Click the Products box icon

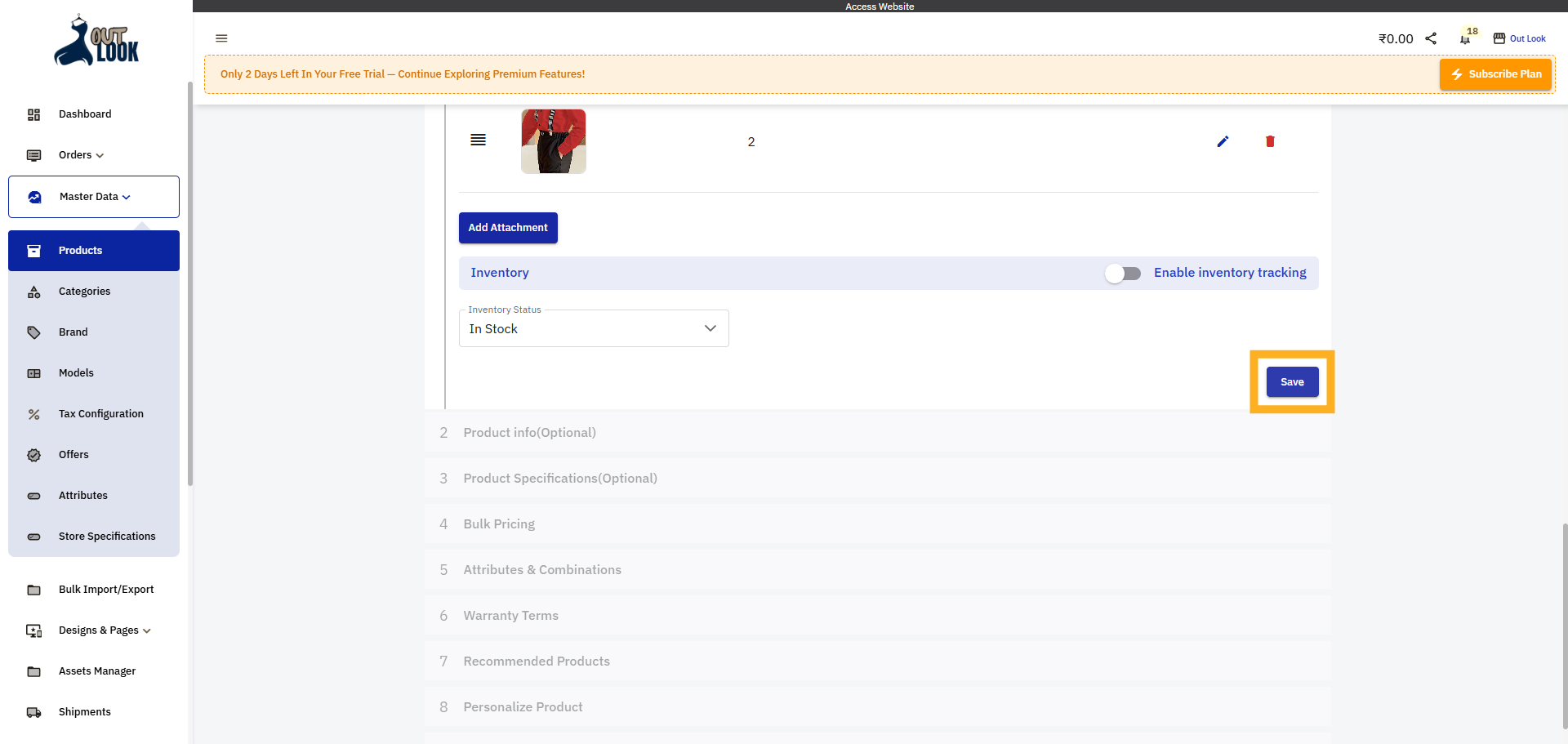(x=33, y=251)
